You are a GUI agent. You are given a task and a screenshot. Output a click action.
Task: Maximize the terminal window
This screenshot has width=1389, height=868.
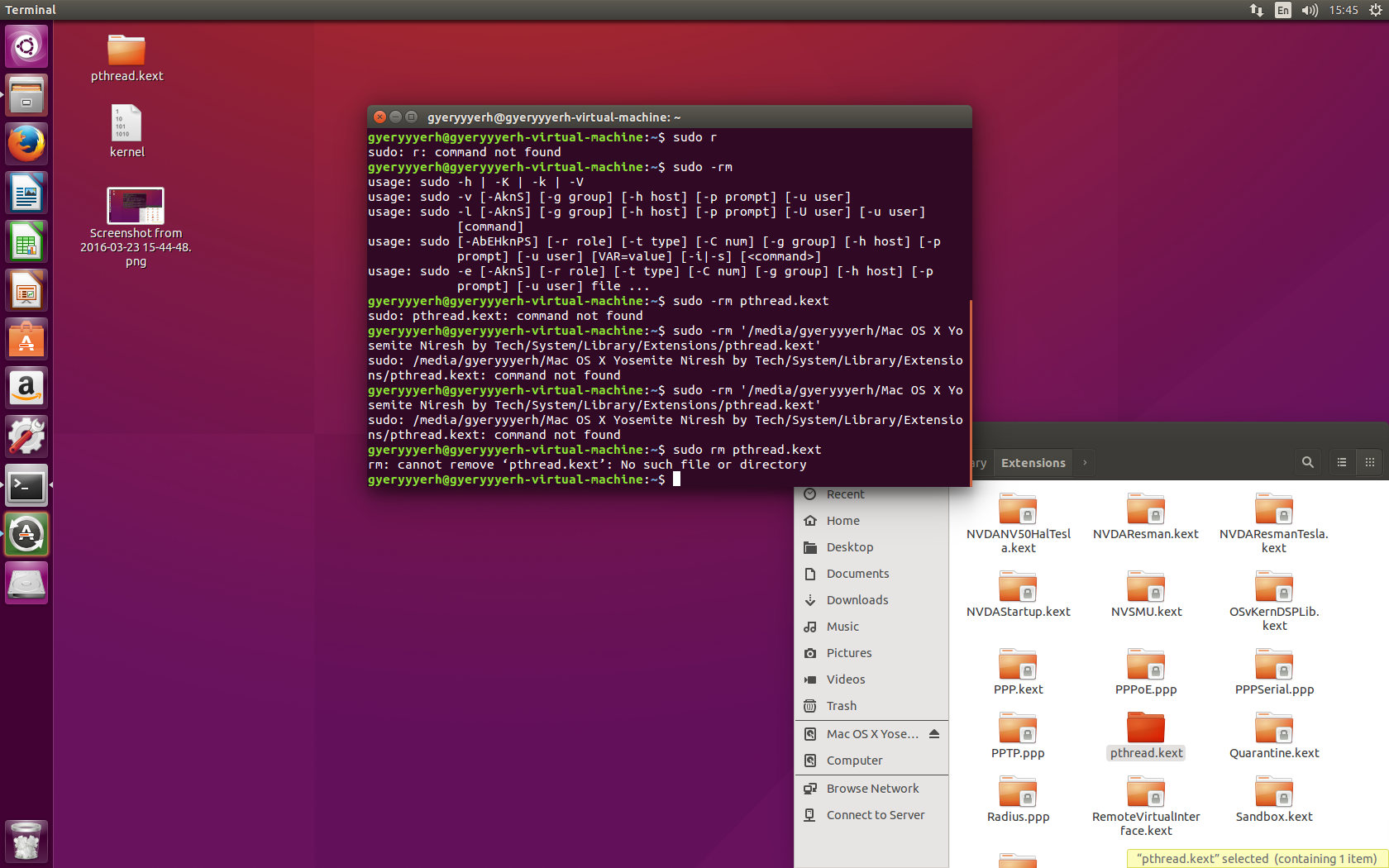point(411,117)
